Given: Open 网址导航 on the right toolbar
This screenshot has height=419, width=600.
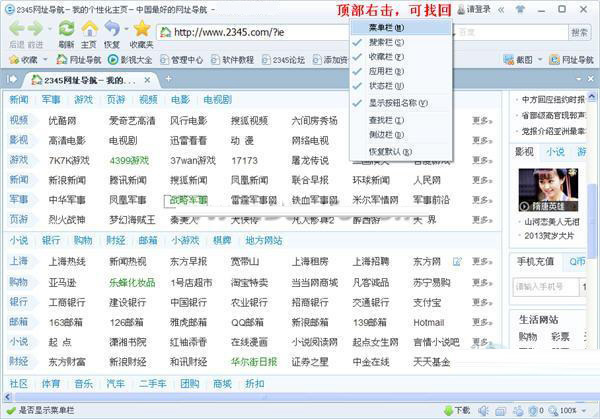Looking at the screenshot, I should (571, 60).
